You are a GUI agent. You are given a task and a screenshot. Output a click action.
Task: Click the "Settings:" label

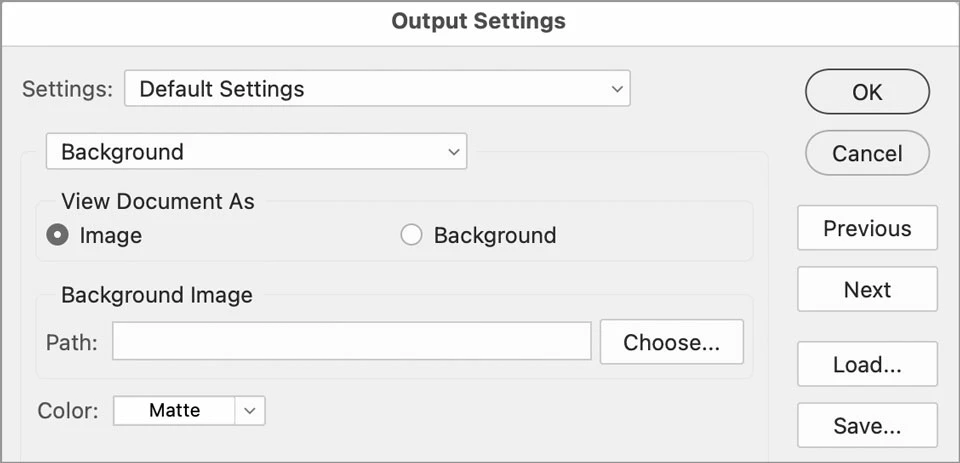[x=67, y=89]
